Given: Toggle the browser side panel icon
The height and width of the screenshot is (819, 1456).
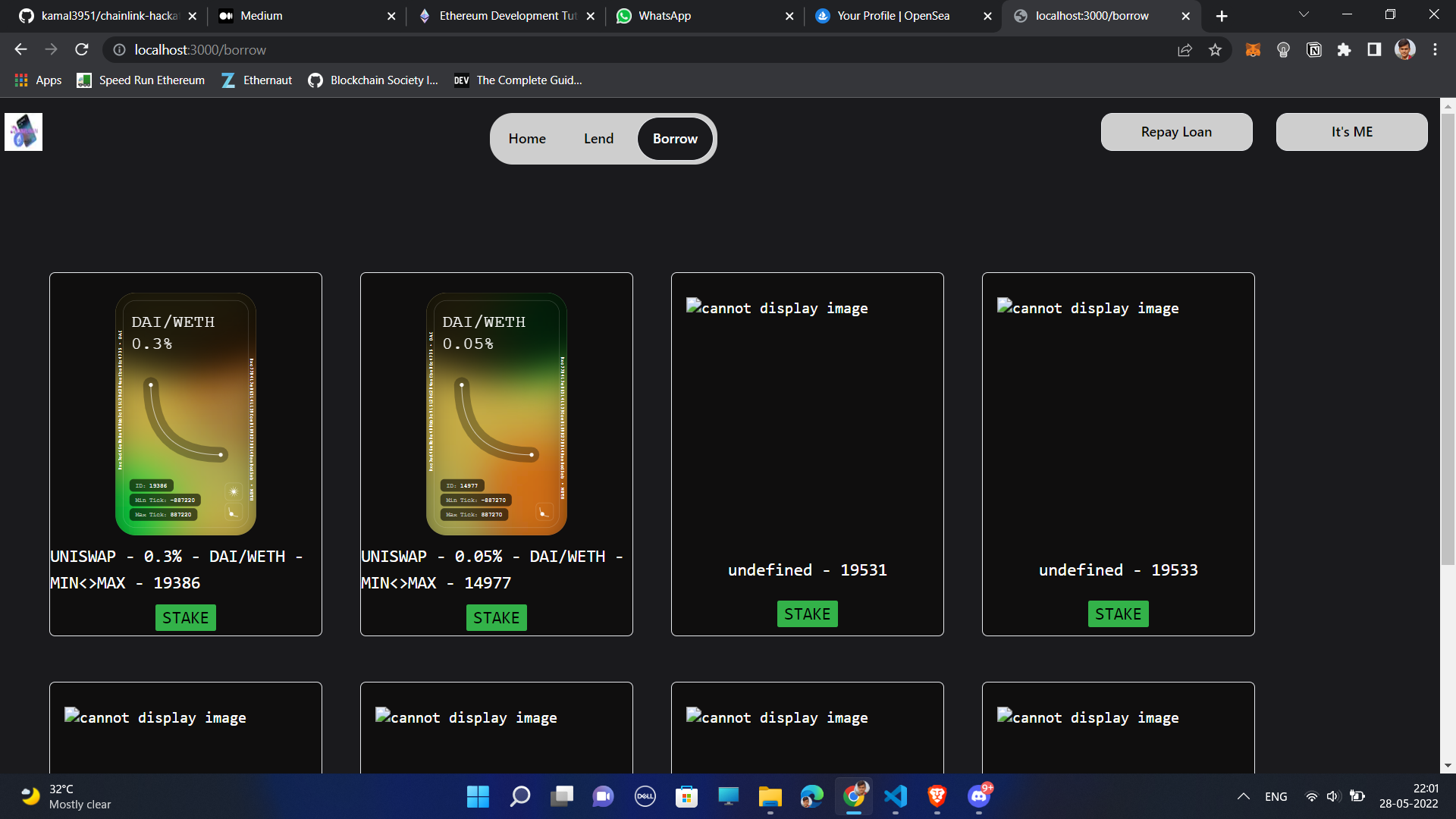Looking at the screenshot, I should pos(1374,50).
